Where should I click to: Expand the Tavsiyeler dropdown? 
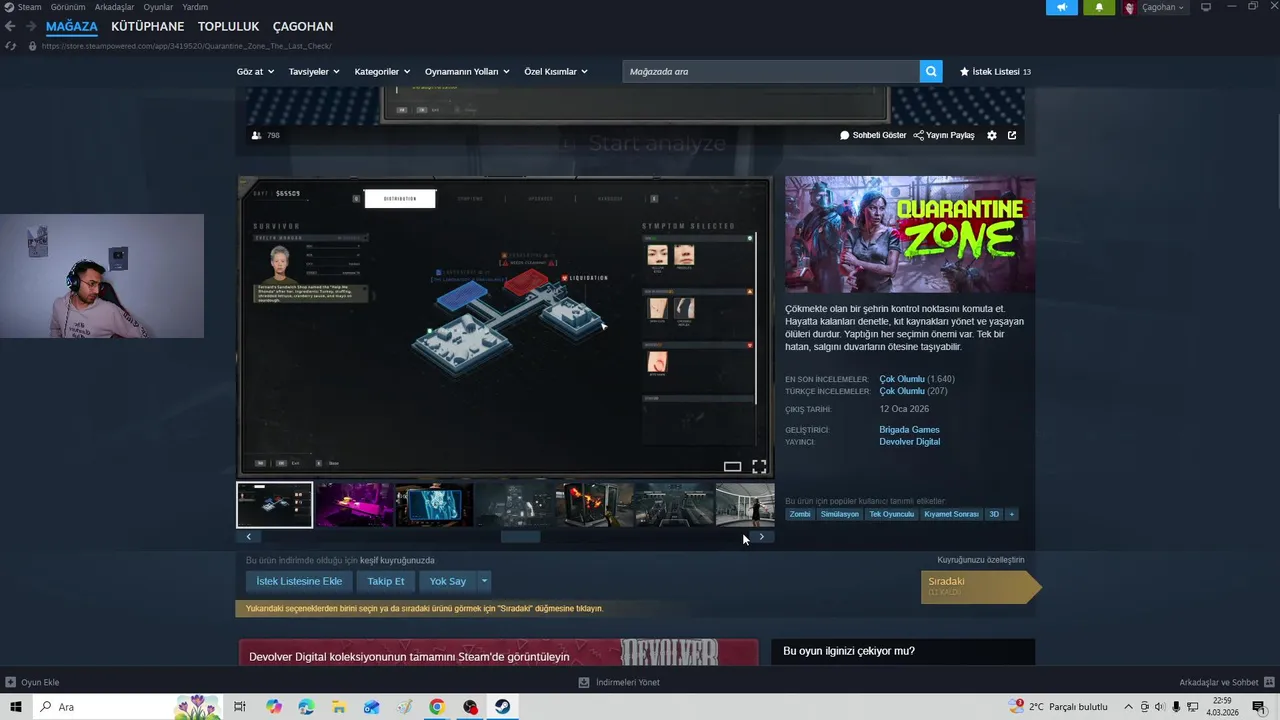pos(314,72)
